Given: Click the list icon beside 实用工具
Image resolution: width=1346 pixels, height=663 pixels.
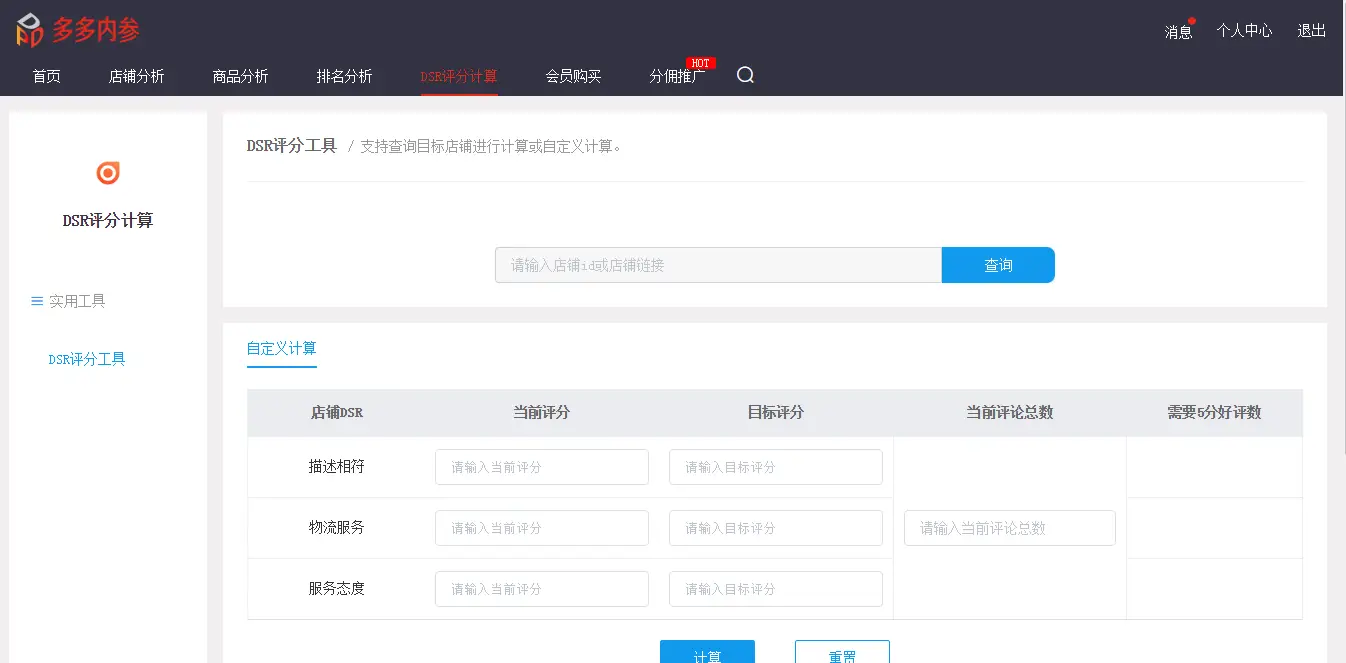Looking at the screenshot, I should tap(36, 298).
